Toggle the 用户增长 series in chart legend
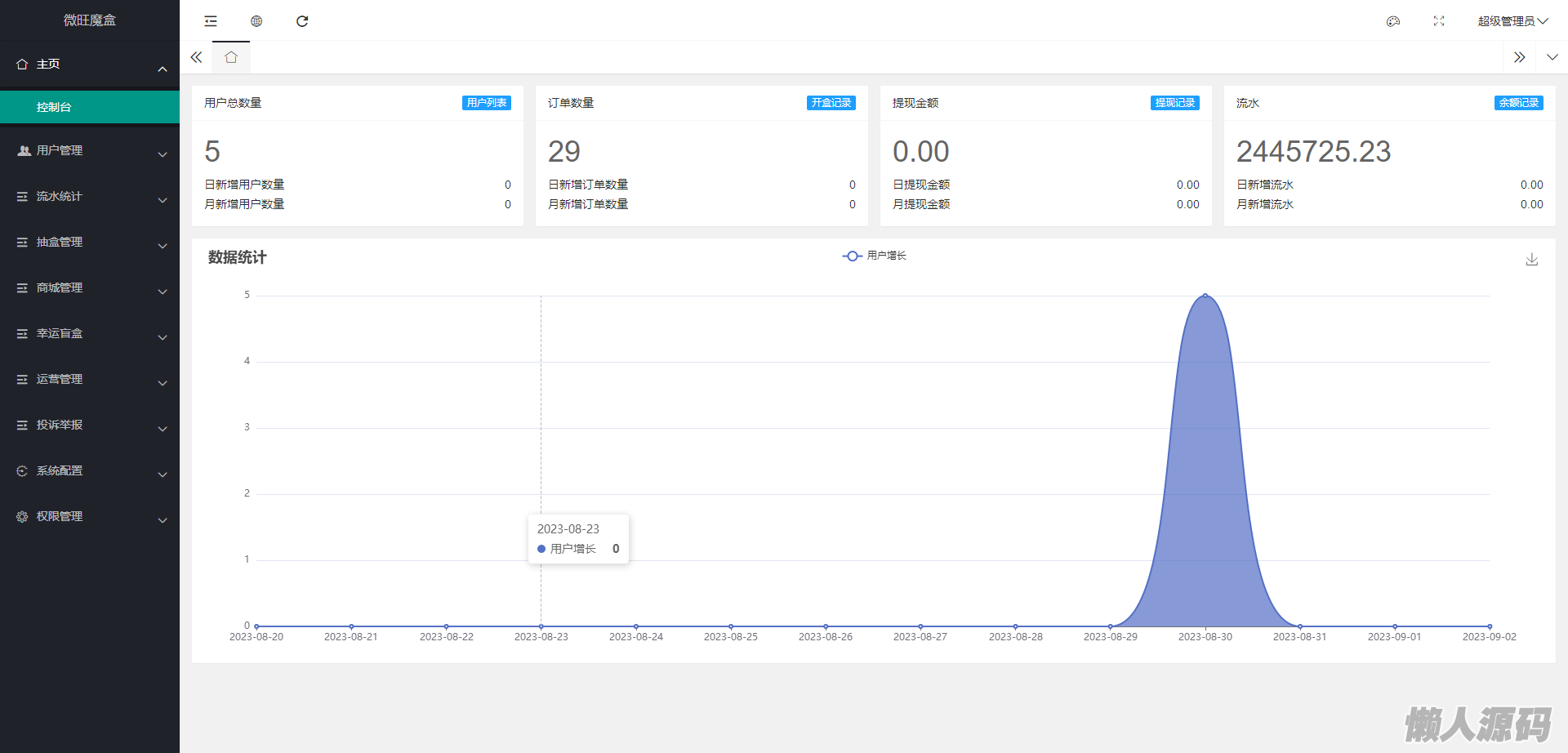 click(875, 256)
